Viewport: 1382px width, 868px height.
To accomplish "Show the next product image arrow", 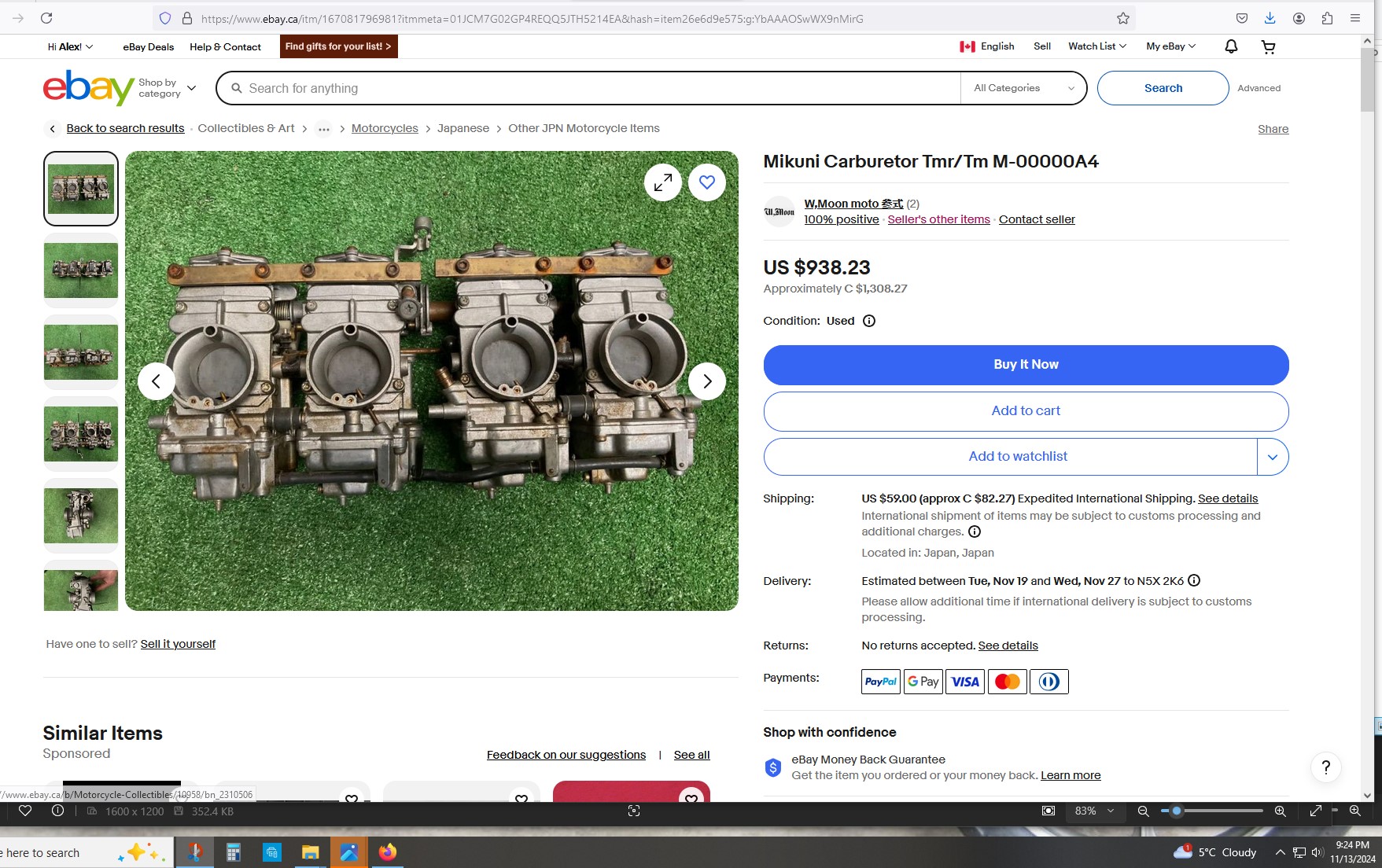I will point(706,381).
